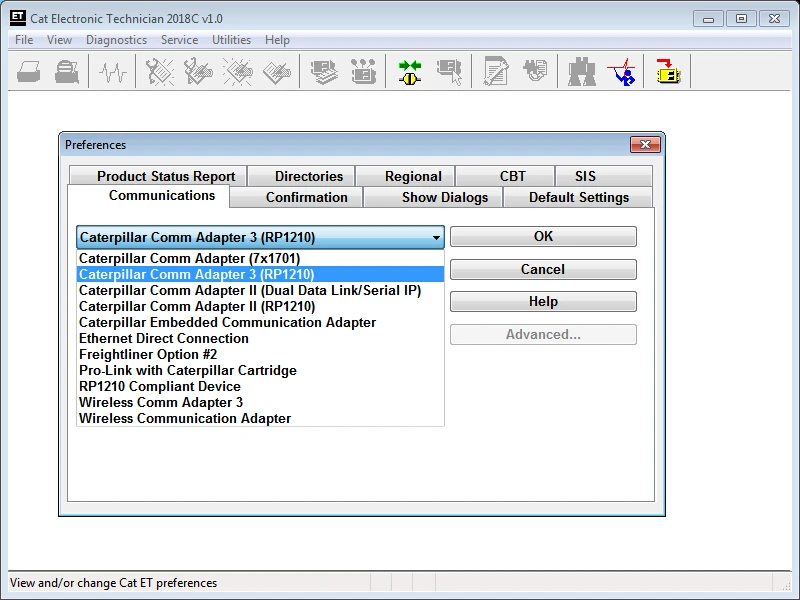Open Active Event Codes toolbar icon
The image size is (800, 600).
point(237,71)
